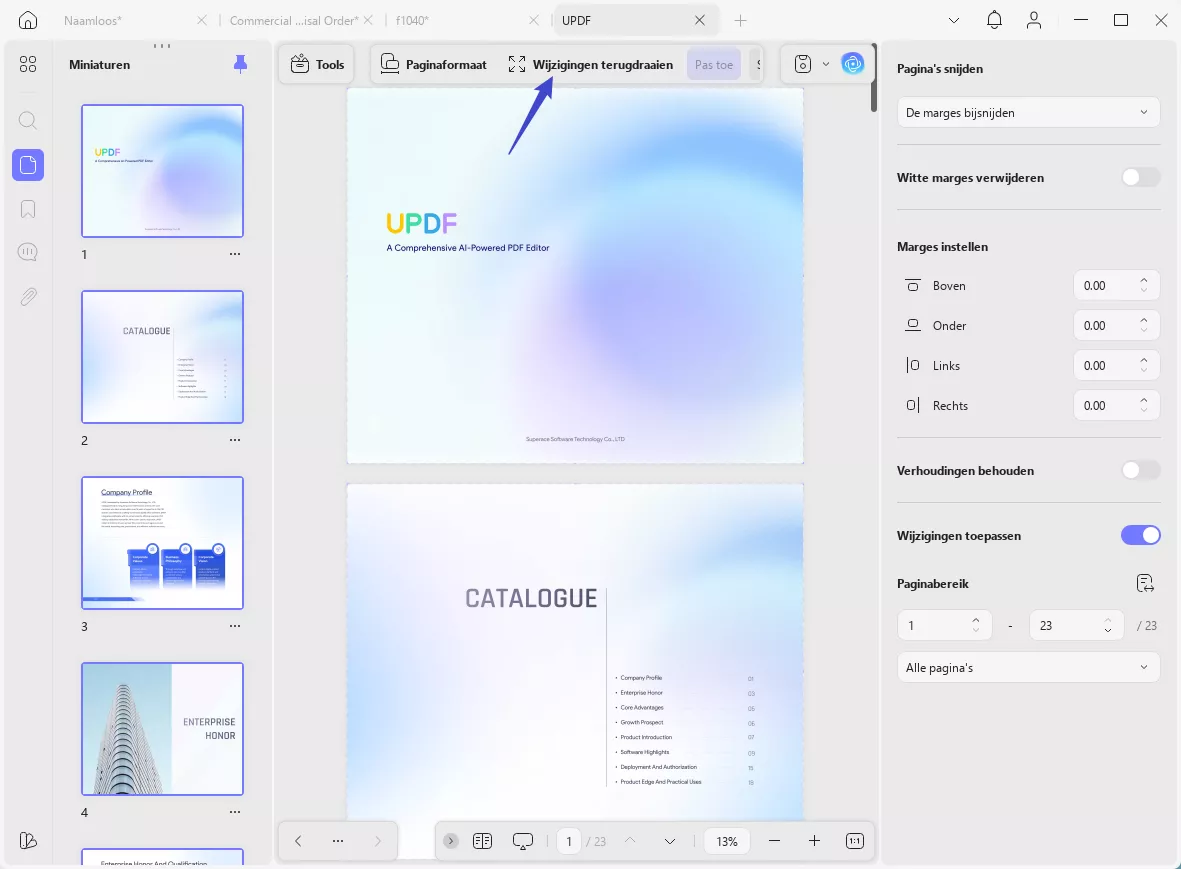Open options menu for thumbnail 3
Image resolution: width=1181 pixels, height=869 pixels.
(235, 626)
